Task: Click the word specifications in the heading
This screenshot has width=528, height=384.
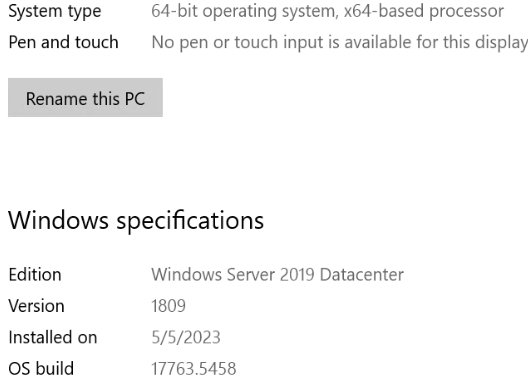Action: 190,221
